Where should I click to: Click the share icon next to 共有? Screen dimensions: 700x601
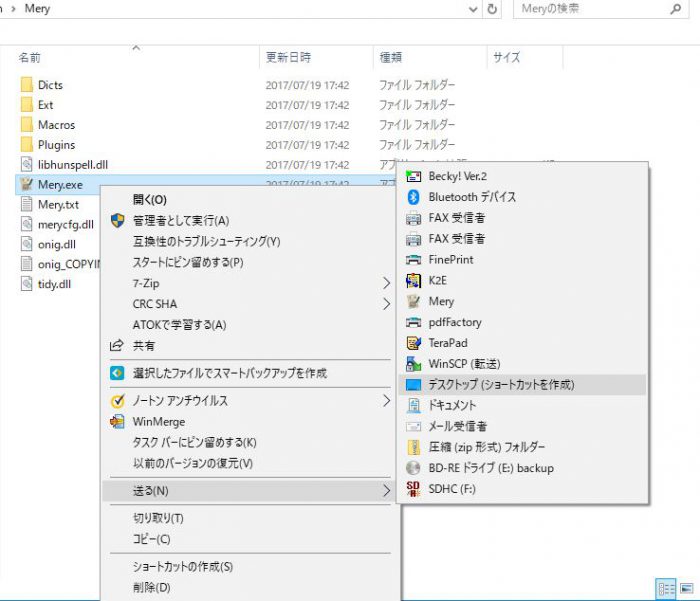point(117,346)
